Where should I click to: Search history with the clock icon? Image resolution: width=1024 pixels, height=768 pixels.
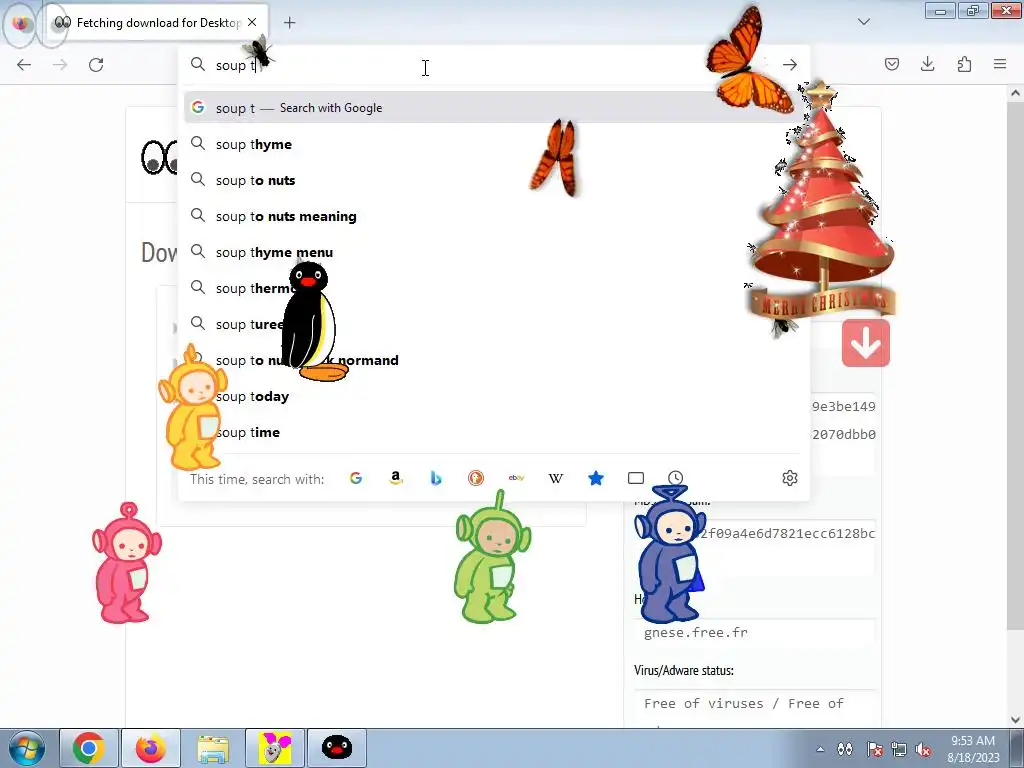click(x=675, y=478)
